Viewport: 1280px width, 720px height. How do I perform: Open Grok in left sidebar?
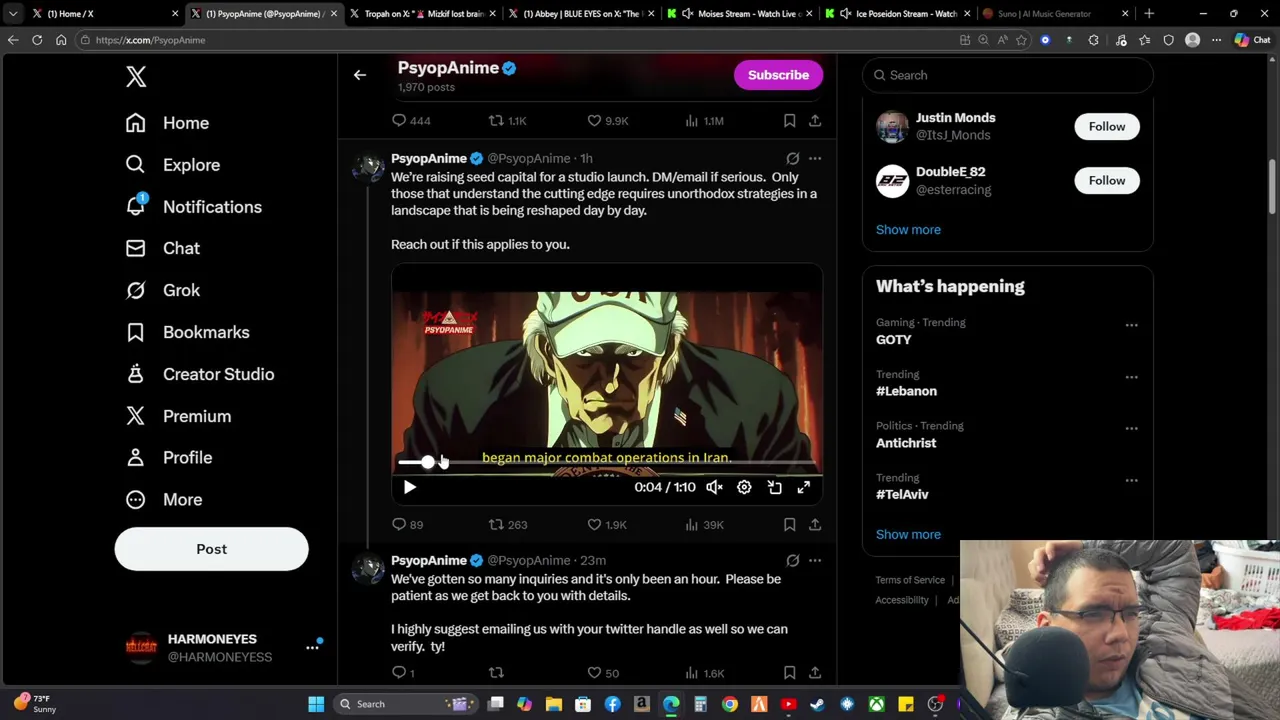click(163, 290)
